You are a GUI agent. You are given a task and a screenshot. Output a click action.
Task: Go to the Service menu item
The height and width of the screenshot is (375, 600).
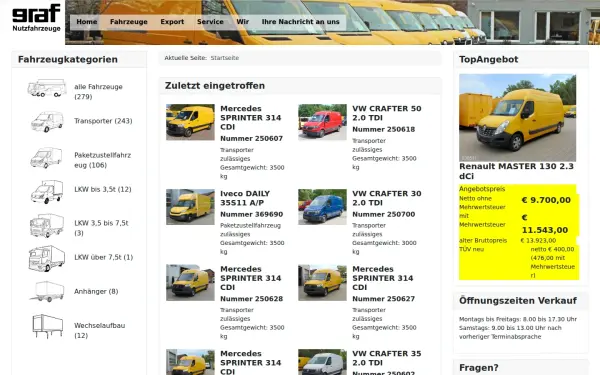[x=210, y=22]
